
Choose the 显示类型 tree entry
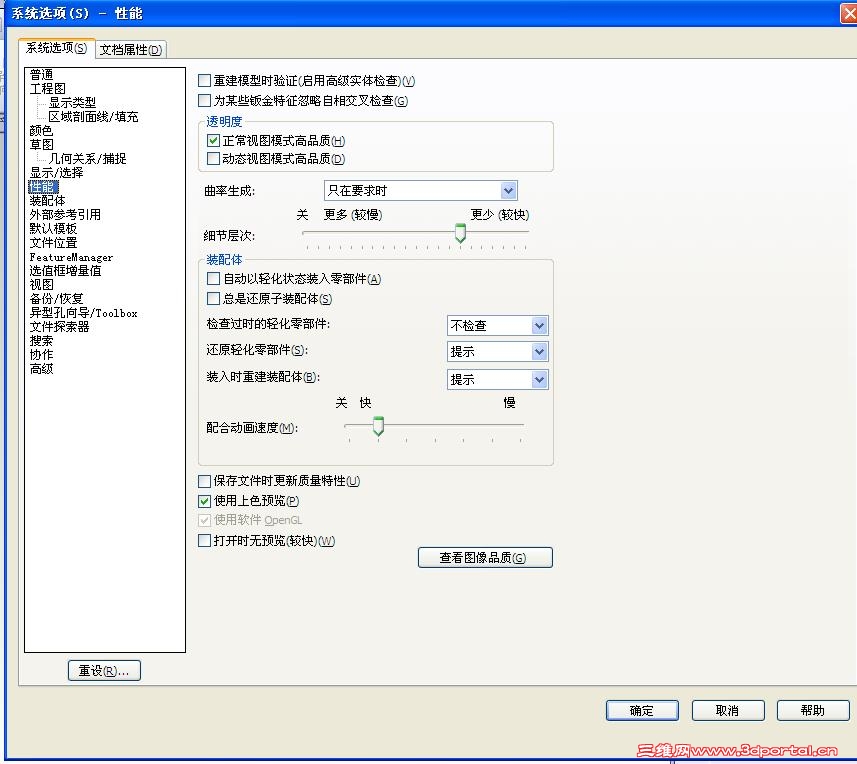(72, 102)
